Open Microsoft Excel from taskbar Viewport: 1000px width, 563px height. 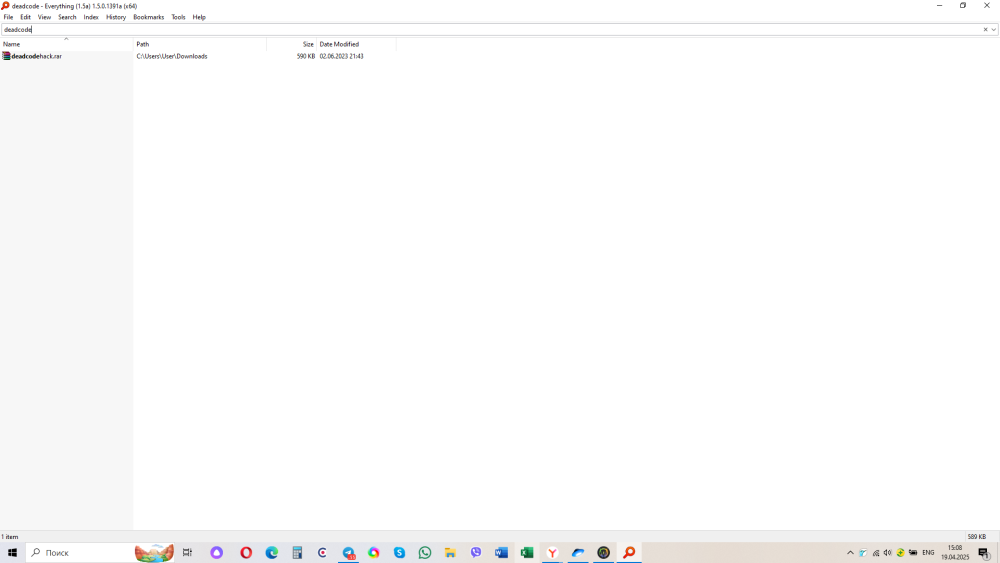click(527, 553)
